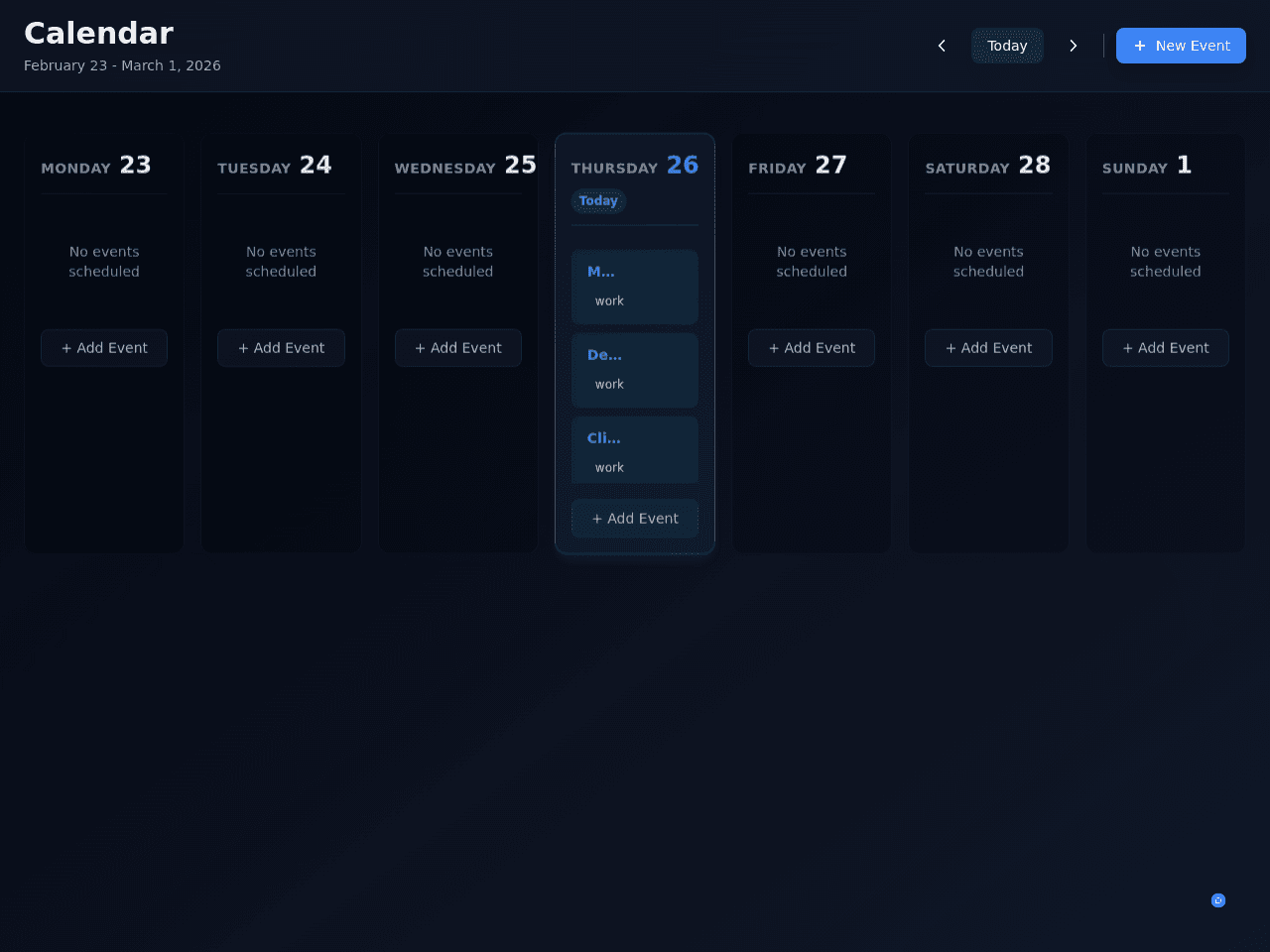This screenshot has width=1270, height=952.
Task: Add Event on Monday 23
Action: pos(104,348)
